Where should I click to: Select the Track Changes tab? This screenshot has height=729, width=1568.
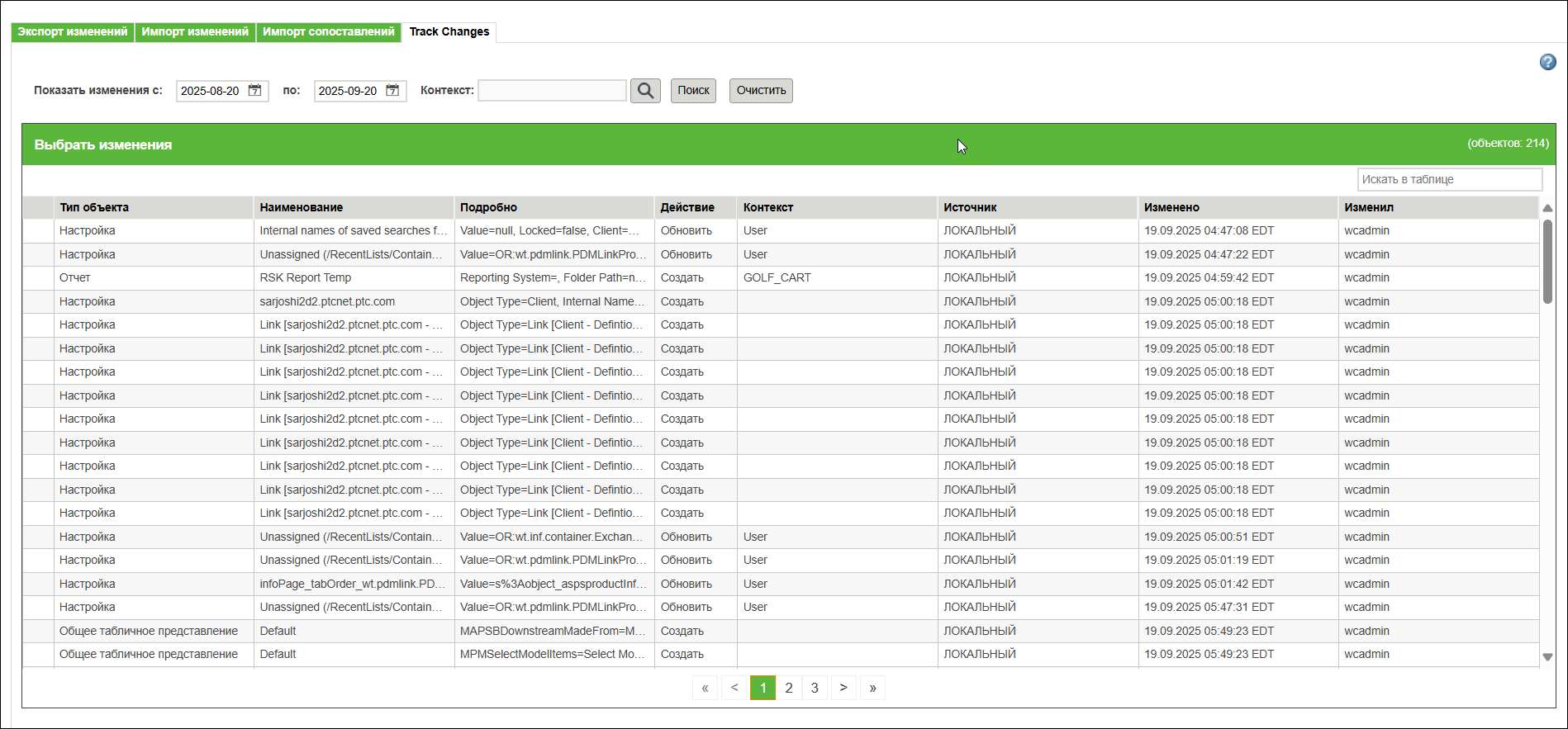(449, 31)
